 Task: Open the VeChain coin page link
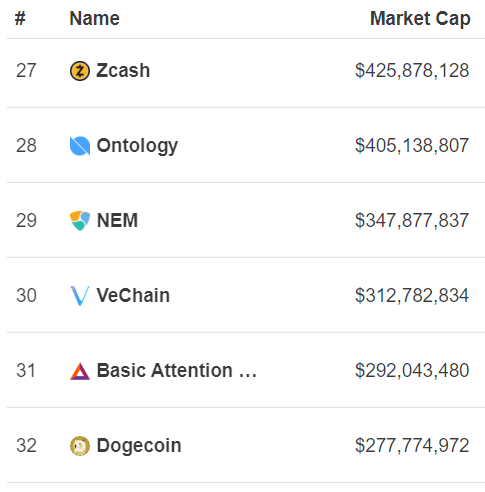click(133, 296)
